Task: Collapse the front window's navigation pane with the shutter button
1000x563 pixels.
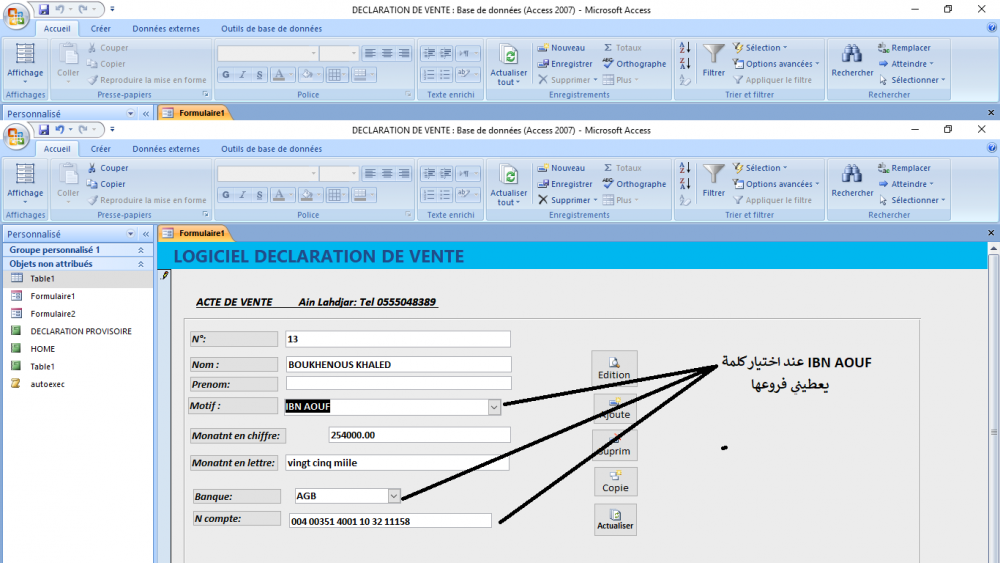Action: [146, 234]
